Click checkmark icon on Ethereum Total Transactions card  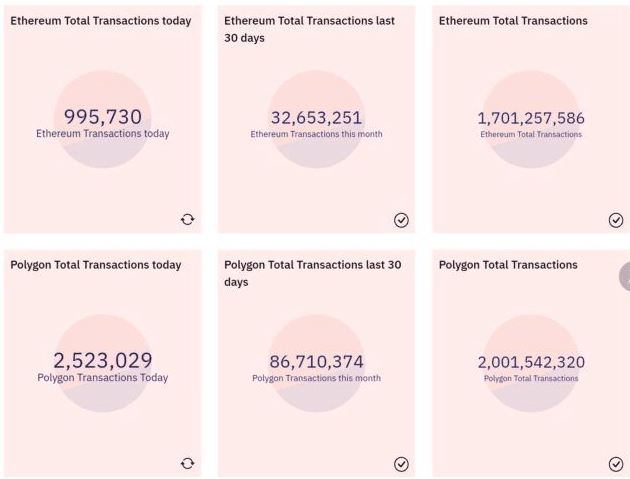pyautogui.click(x=616, y=220)
